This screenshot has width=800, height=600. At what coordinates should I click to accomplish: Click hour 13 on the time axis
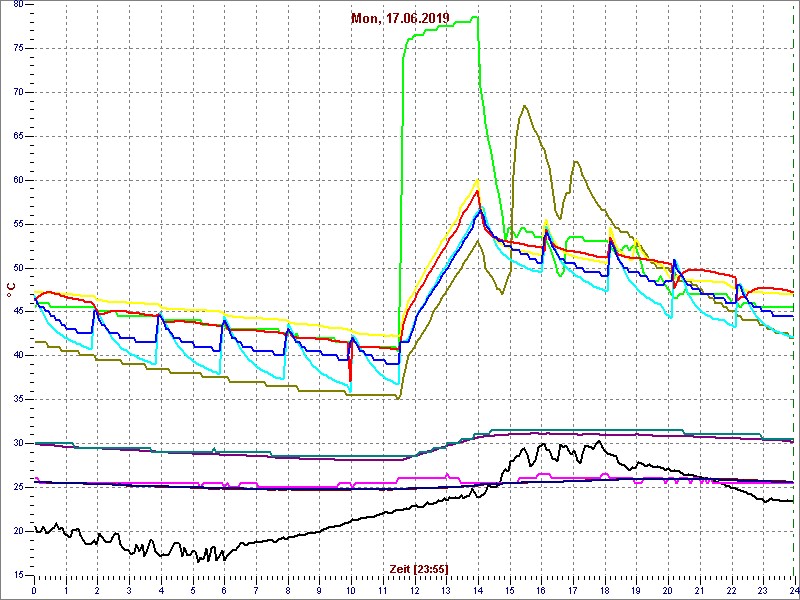(x=446, y=590)
